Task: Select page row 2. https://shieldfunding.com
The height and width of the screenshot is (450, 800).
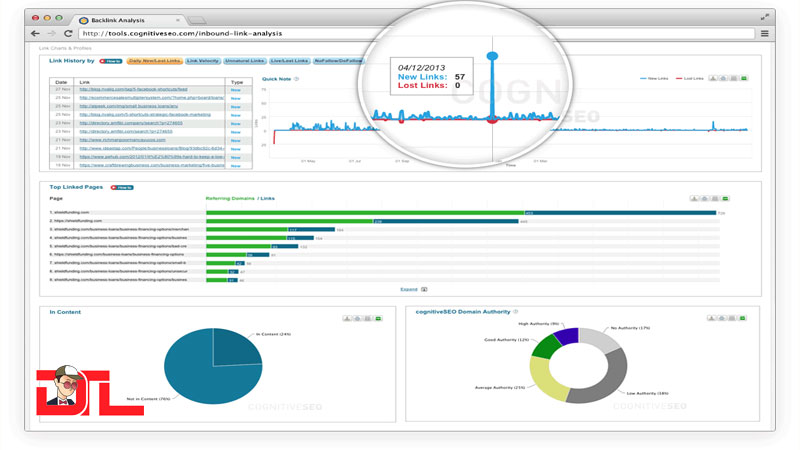Action: [76, 221]
